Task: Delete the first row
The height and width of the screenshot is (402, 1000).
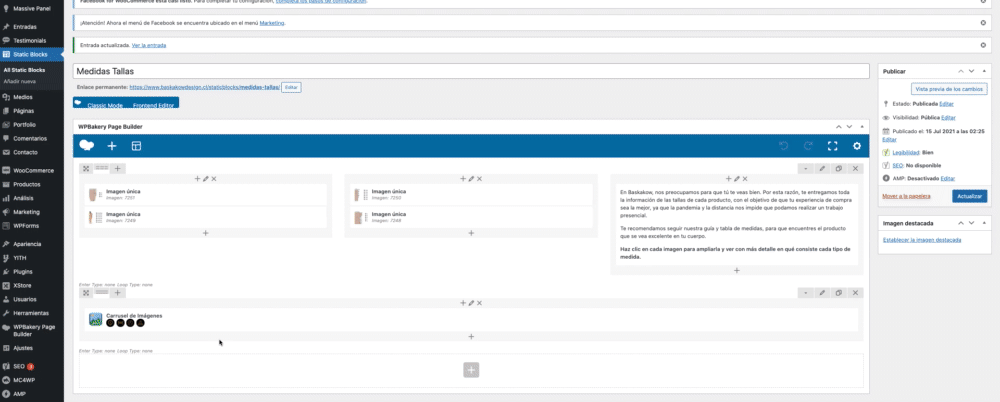Action: pyautogui.click(x=855, y=168)
